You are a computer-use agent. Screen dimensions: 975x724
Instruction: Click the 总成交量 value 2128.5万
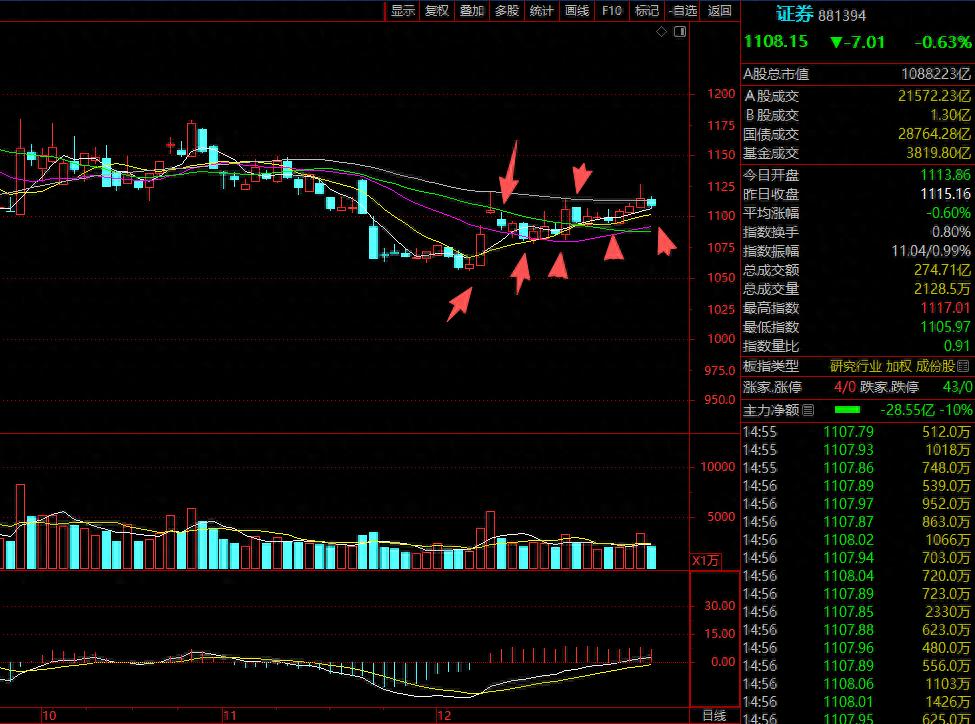(942, 289)
